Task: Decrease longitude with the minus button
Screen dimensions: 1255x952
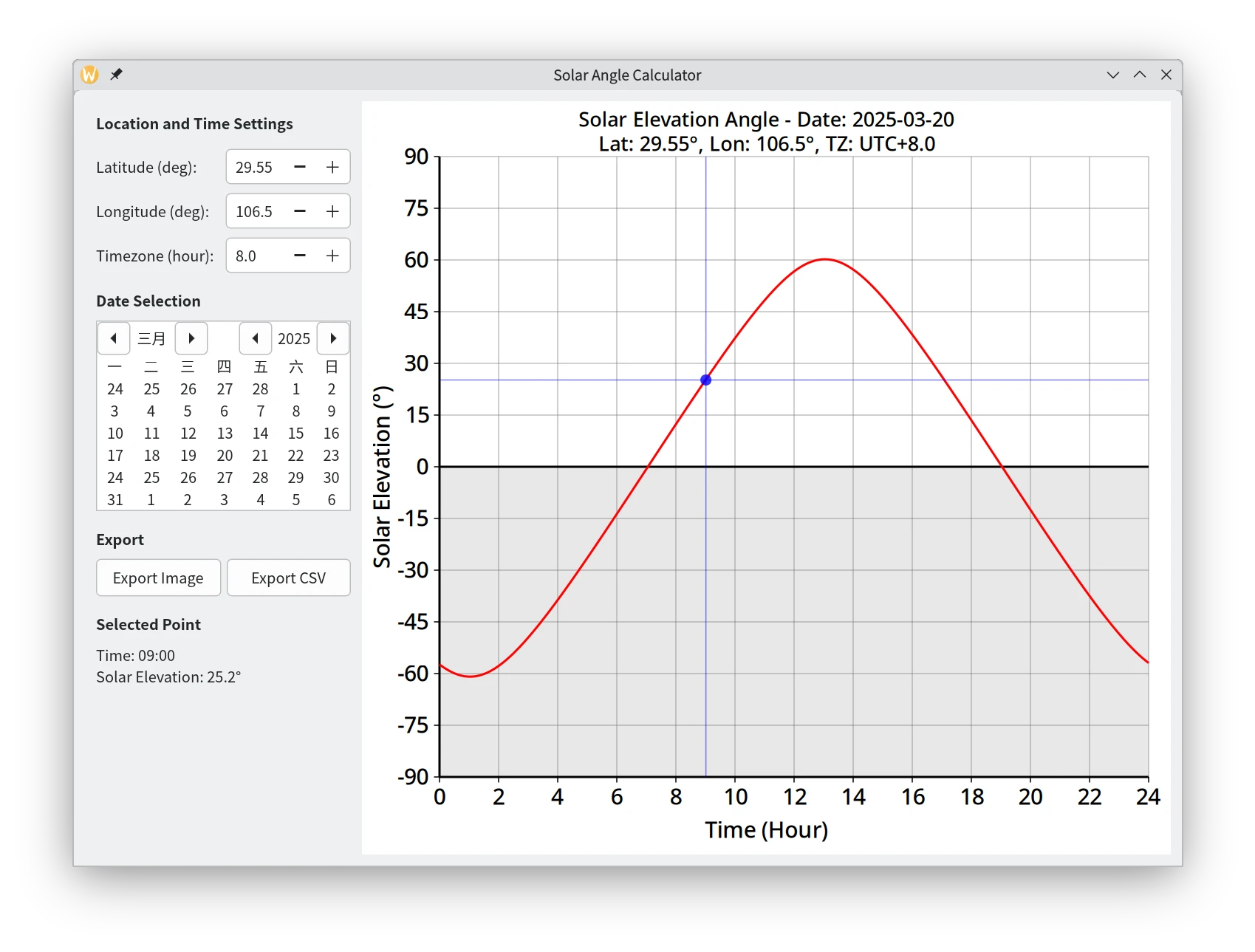Action: (x=300, y=211)
